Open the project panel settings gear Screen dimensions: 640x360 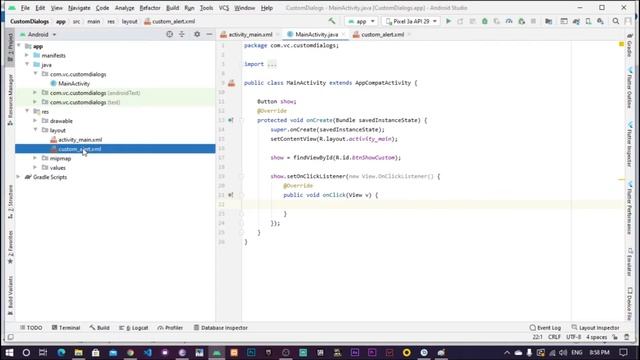tap(197, 34)
